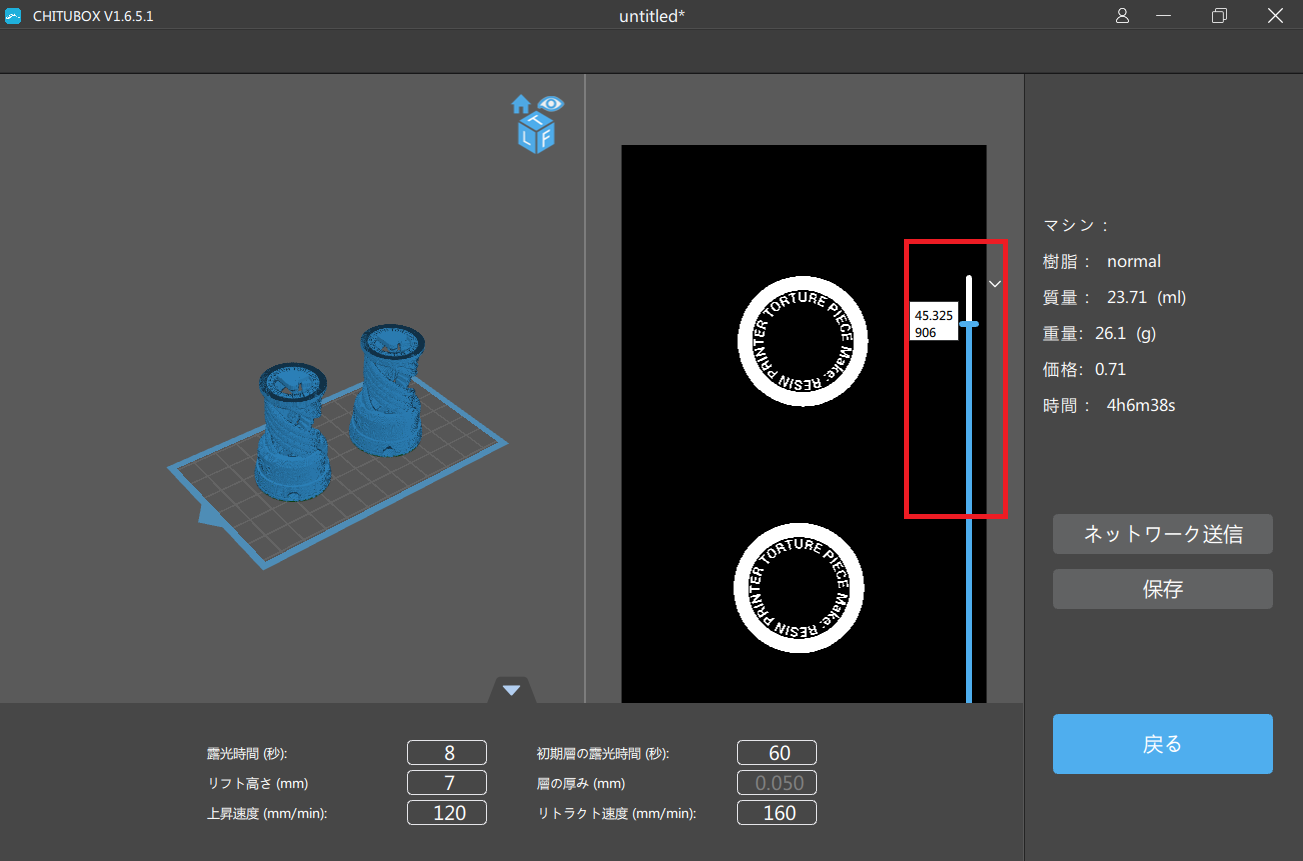Close the CHITUBOX window

click(1275, 15)
